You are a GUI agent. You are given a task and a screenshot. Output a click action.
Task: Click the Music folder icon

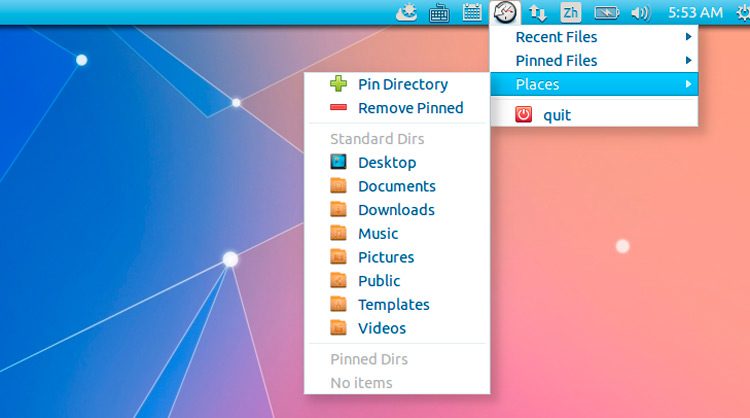(339, 233)
